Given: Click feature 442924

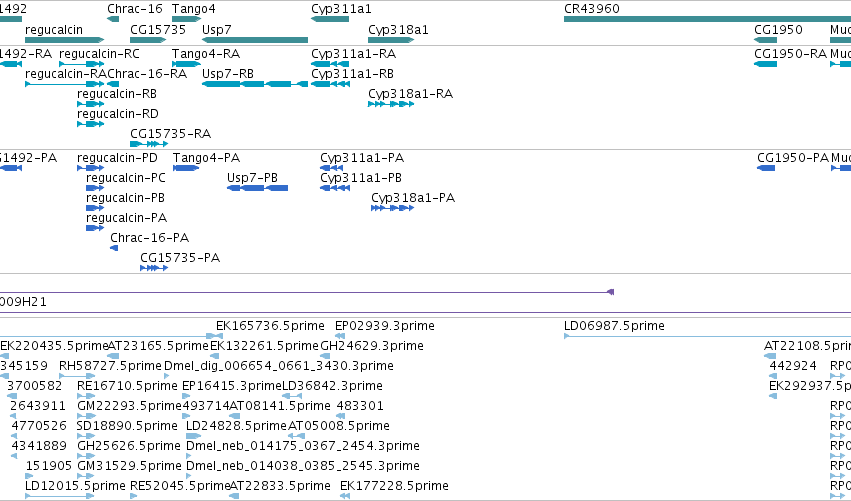Looking at the screenshot, I should pos(793,366).
